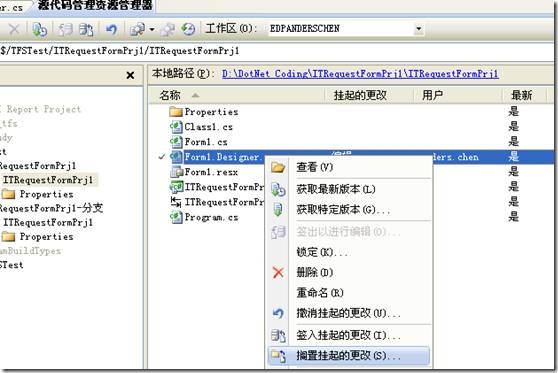Image resolution: width=558 pixels, height=373 pixels.
Task: Close the folders pane with the X
Action: pyautogui.click(x=130, y=75)
